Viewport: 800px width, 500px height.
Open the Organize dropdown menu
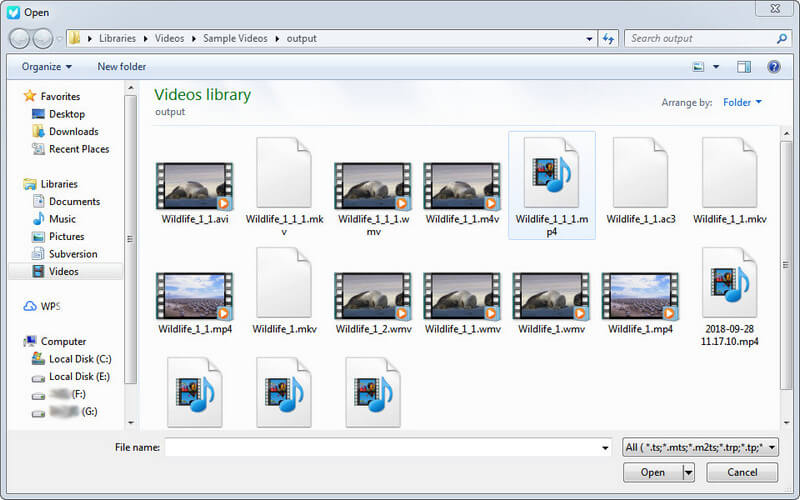(47, 67)
